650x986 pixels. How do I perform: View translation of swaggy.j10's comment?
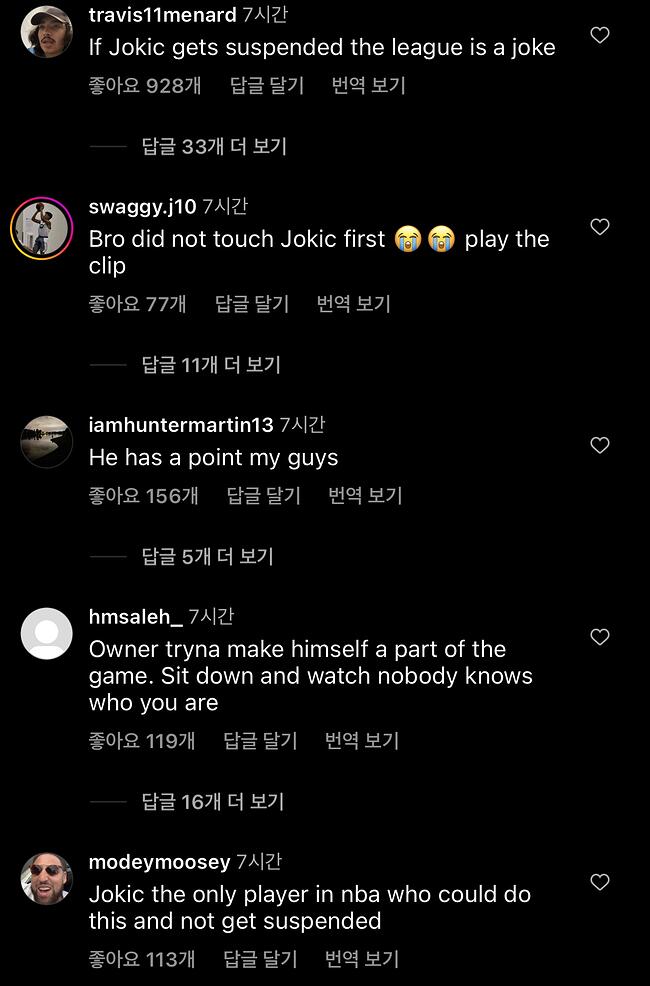pos(353,304)
